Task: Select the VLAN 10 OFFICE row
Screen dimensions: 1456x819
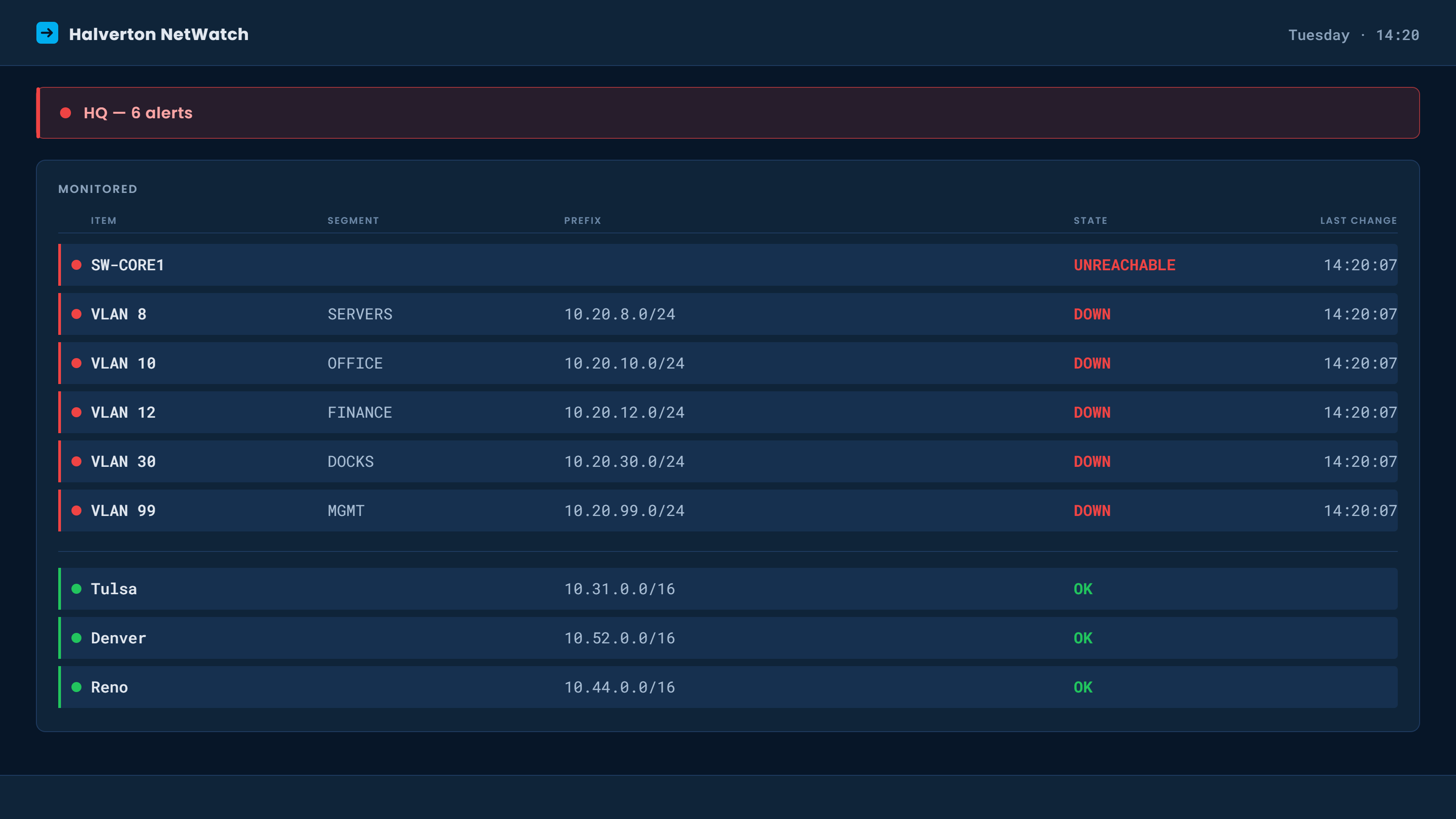Action: pos(728,364)
